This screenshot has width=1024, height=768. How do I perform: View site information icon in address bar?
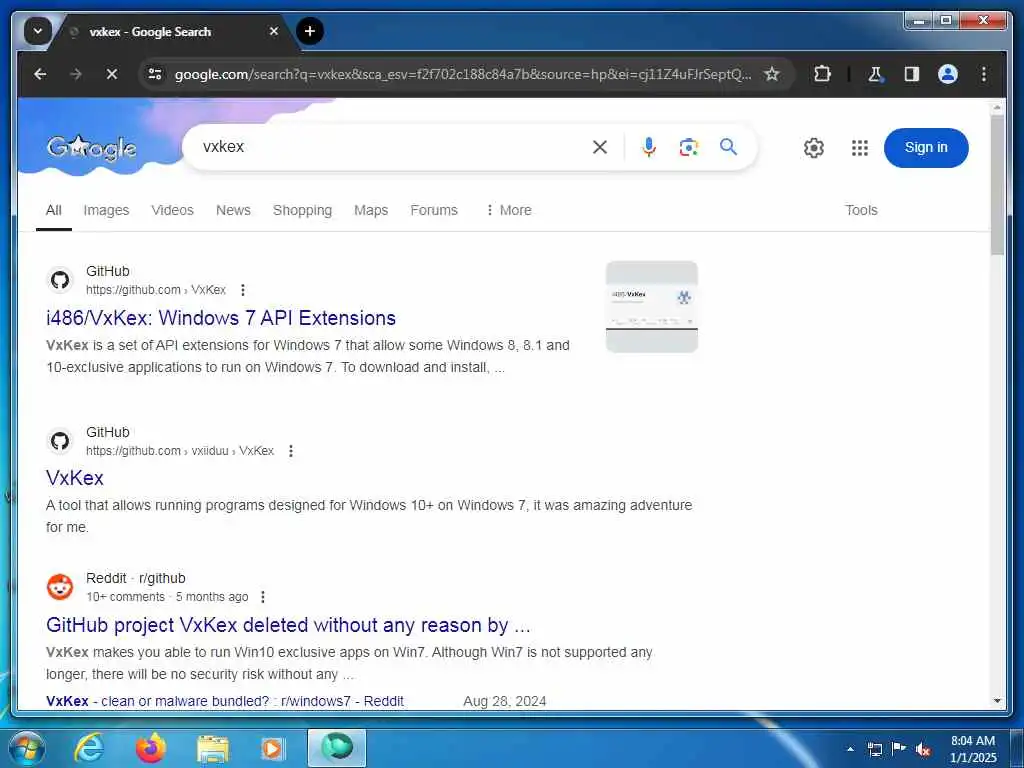pyautogui.click(x=155, y=74)
